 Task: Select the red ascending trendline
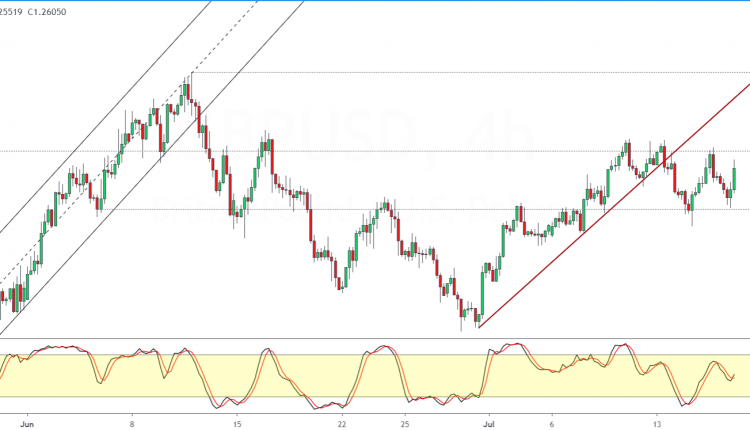coord(614,206)
